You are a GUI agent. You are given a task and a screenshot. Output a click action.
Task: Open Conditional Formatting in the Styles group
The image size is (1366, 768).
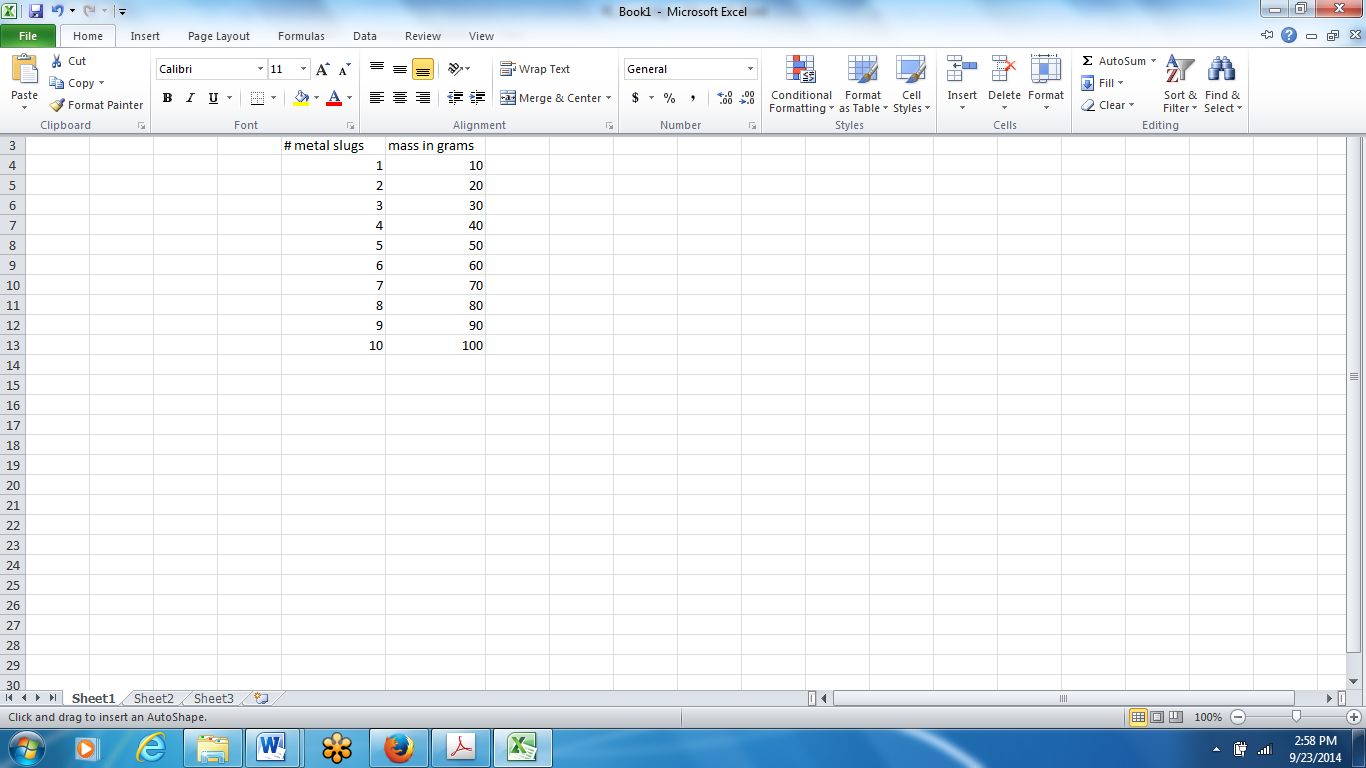coord(800,86)
